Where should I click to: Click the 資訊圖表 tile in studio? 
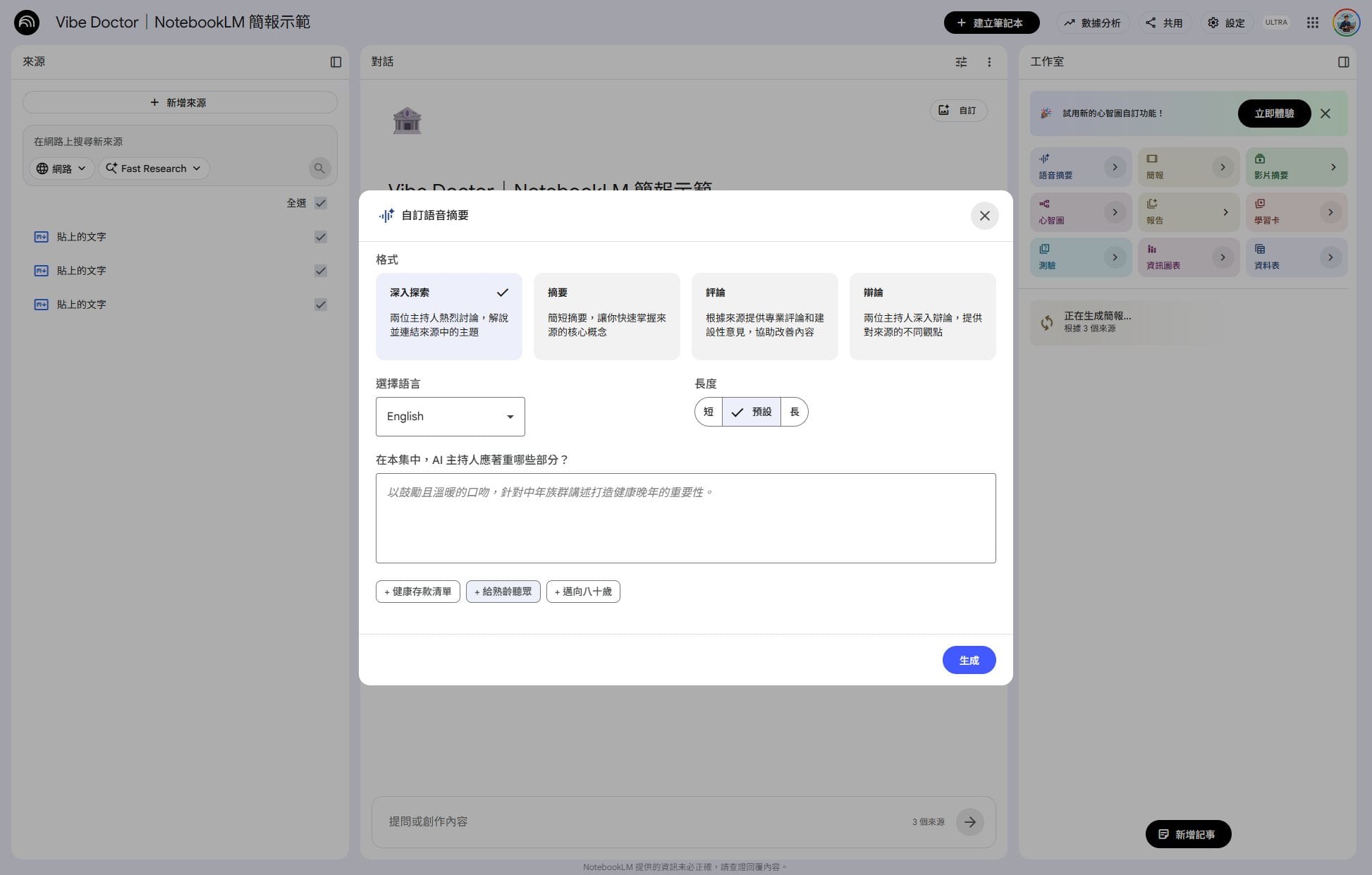pyautogui.click(x=1189, y=257)
